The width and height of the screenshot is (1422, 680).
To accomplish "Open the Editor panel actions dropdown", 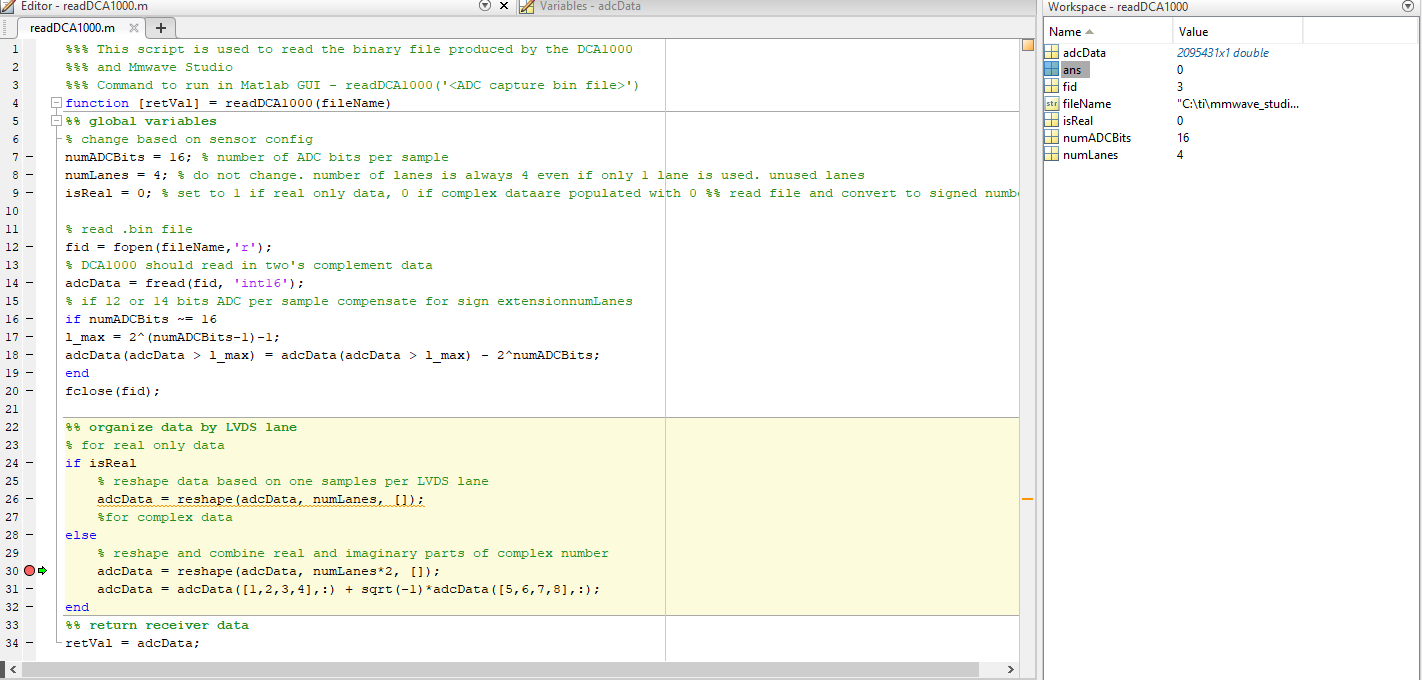I will pyautogui.click(x=485, y=6).
